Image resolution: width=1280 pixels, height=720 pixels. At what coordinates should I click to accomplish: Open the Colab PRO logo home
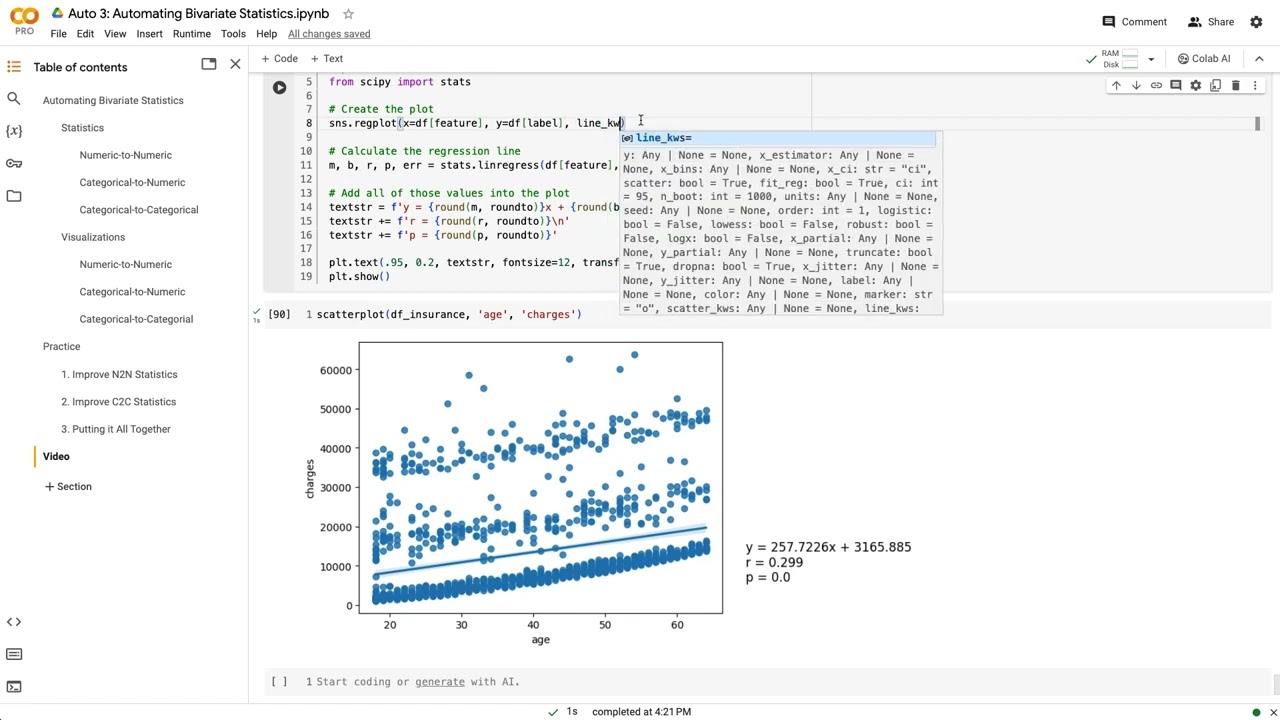point(24,20)
